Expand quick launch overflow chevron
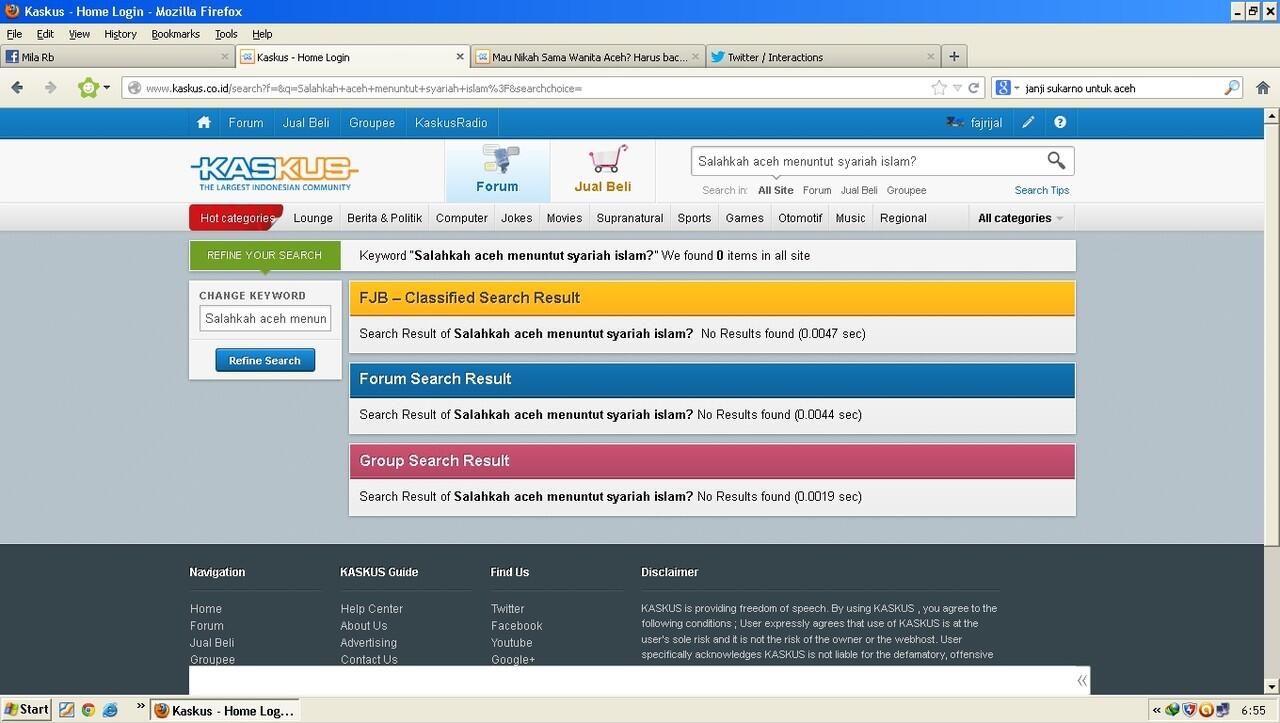1280x723 pixels. [x=140, y=706]
